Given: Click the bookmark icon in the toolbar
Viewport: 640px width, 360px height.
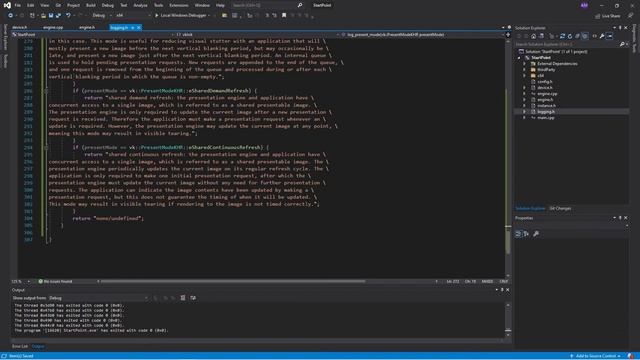Looking at the screenshot, I should [284, 16].
